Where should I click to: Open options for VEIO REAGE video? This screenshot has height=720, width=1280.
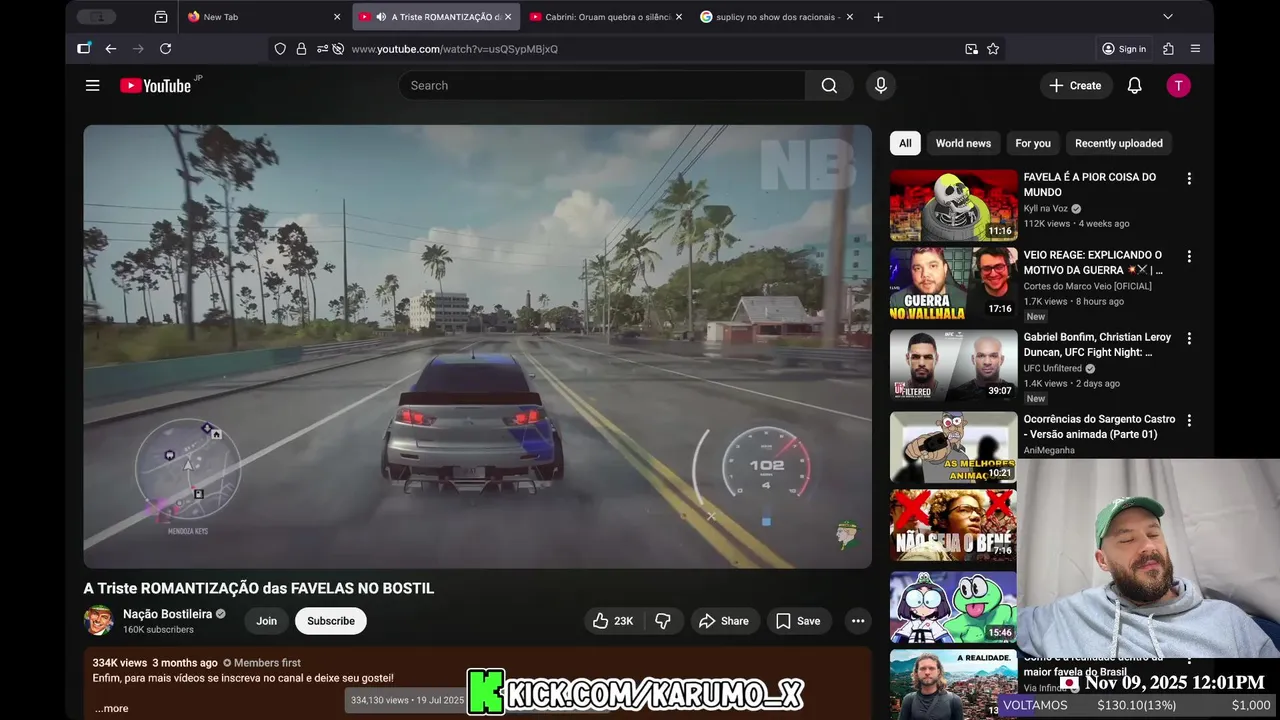(1189, 257)
